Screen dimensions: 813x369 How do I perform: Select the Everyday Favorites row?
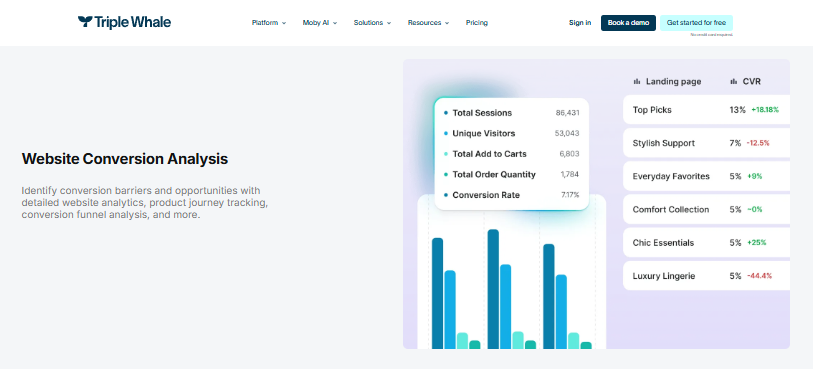706,176
